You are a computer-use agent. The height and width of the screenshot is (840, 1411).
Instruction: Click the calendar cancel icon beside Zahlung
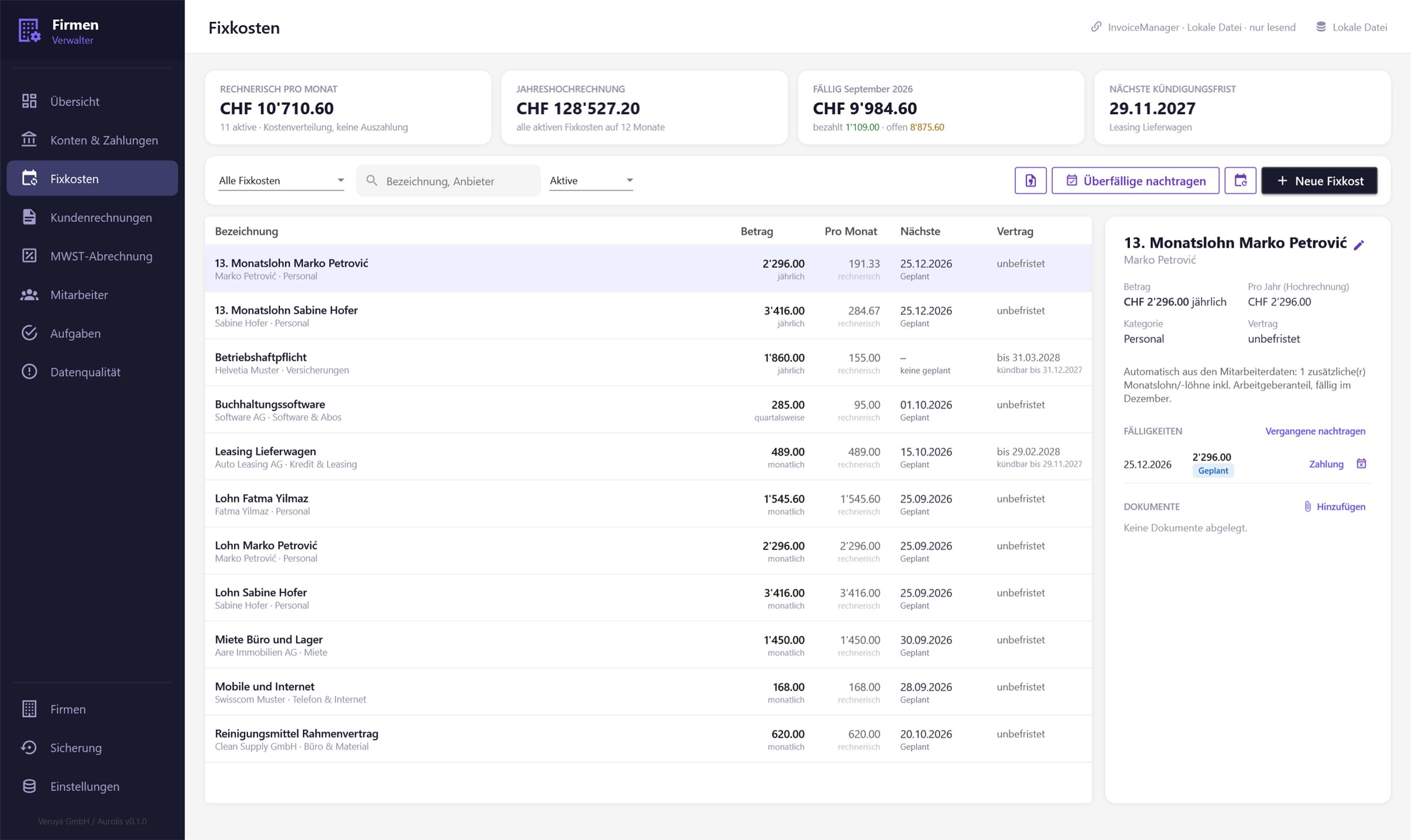[x=1361, y=463]
